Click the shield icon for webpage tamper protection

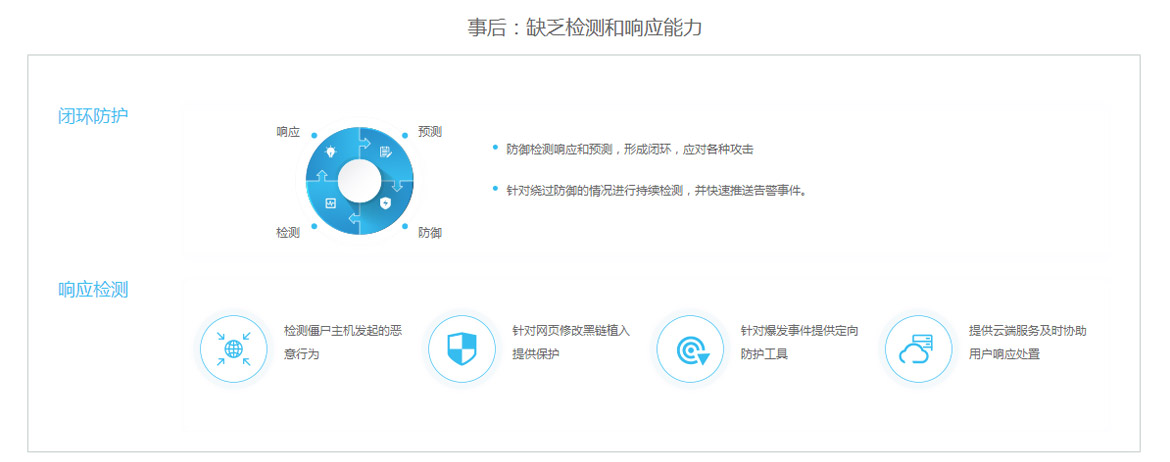[x=461, y=349]
